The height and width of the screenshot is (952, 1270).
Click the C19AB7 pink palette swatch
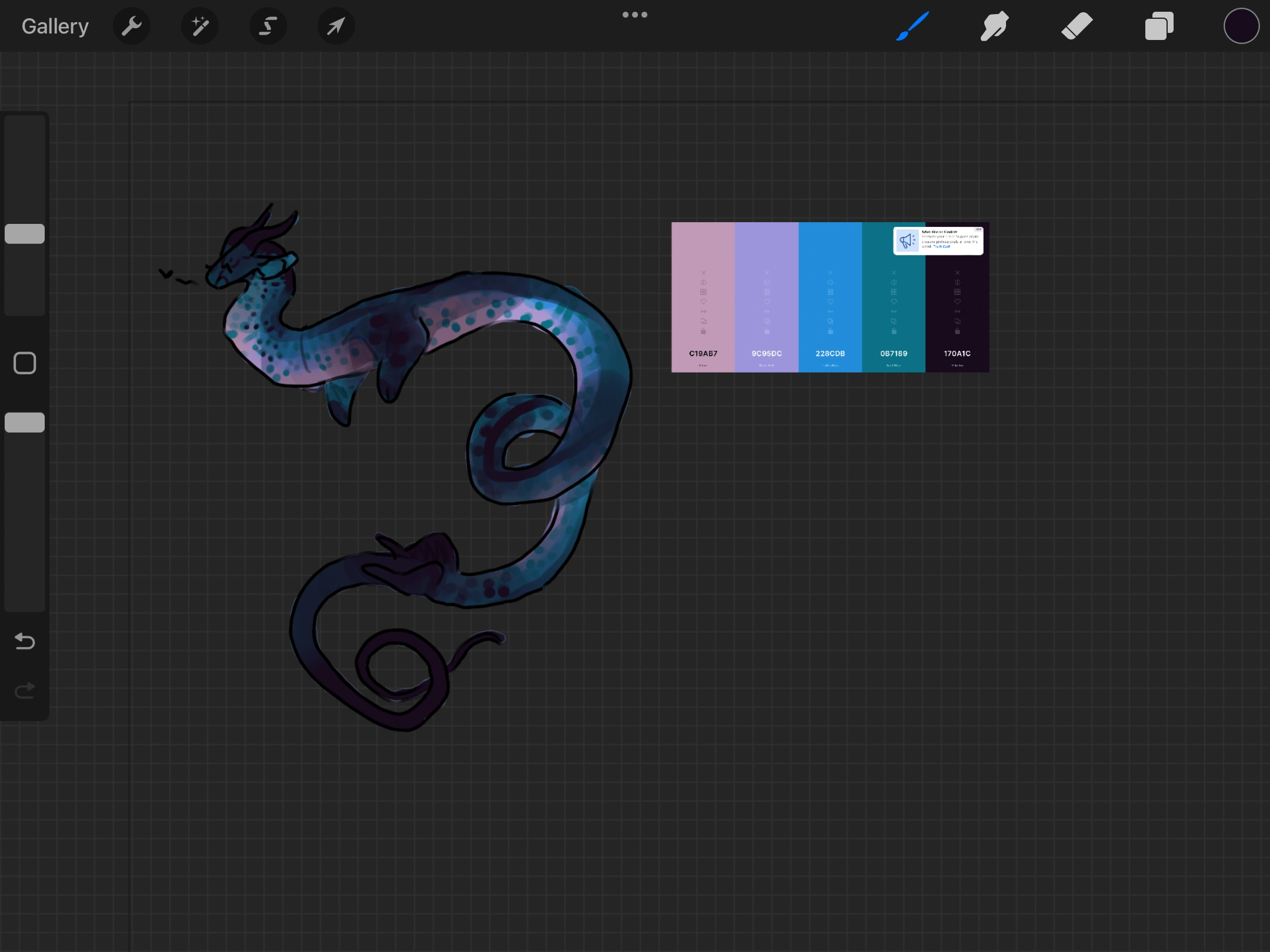coord(703,297)
